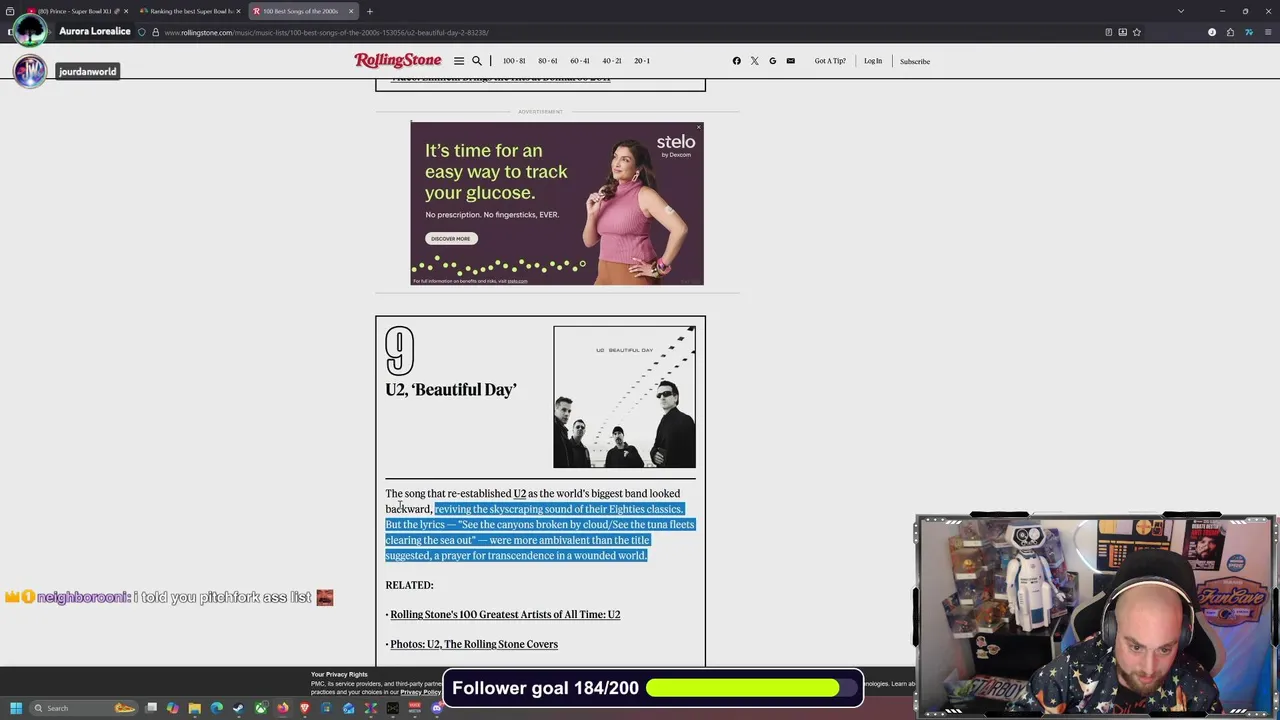Open the Privacy Policy link in the banner

pos(420,692)
